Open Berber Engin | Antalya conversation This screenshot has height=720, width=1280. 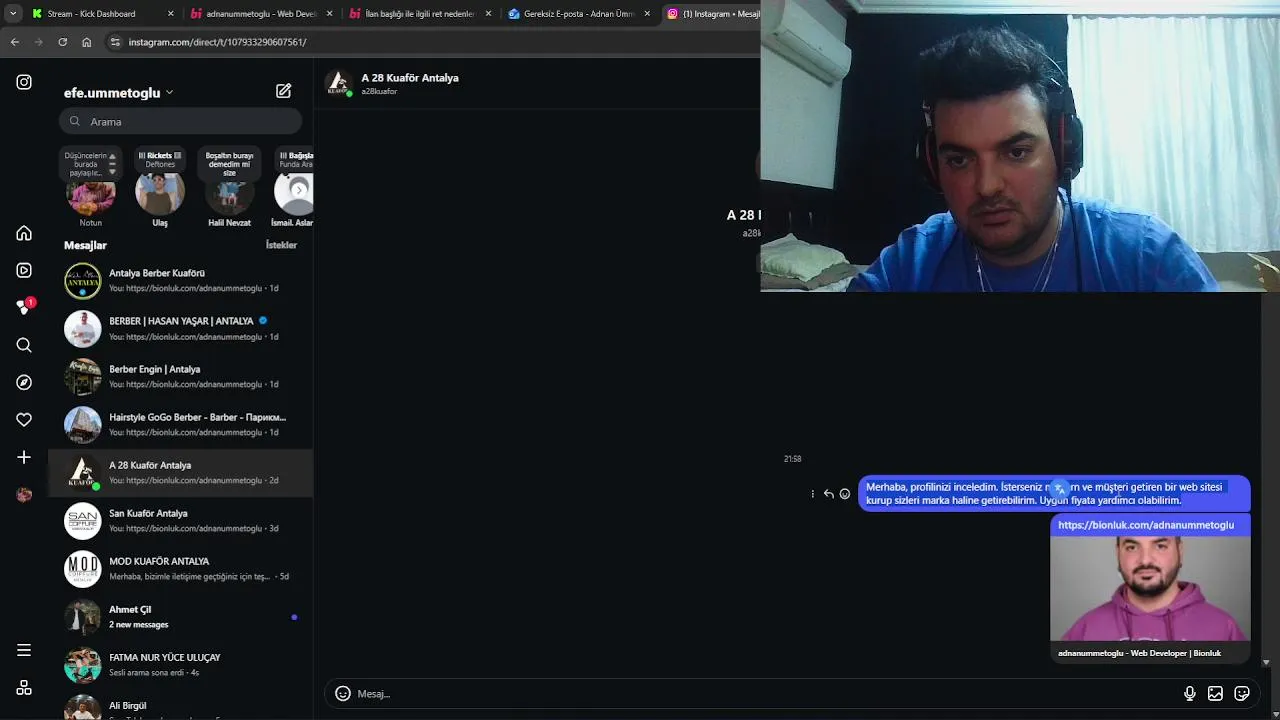(x=181, y=376)
